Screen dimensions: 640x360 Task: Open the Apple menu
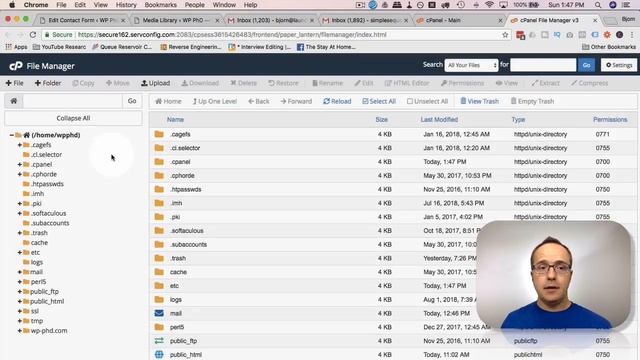point(12,5)
